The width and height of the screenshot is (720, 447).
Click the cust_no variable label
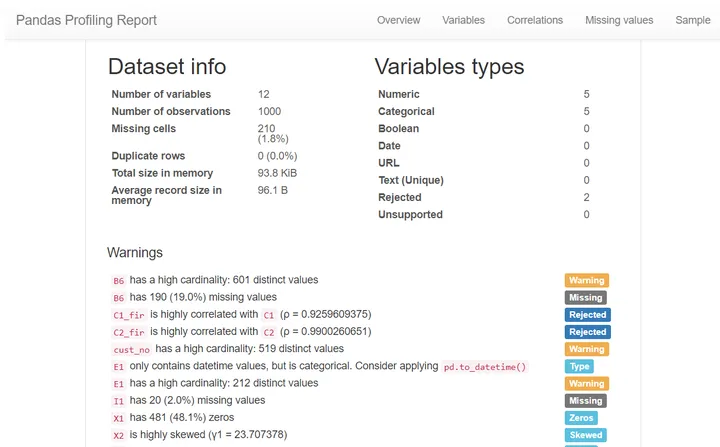132,349
